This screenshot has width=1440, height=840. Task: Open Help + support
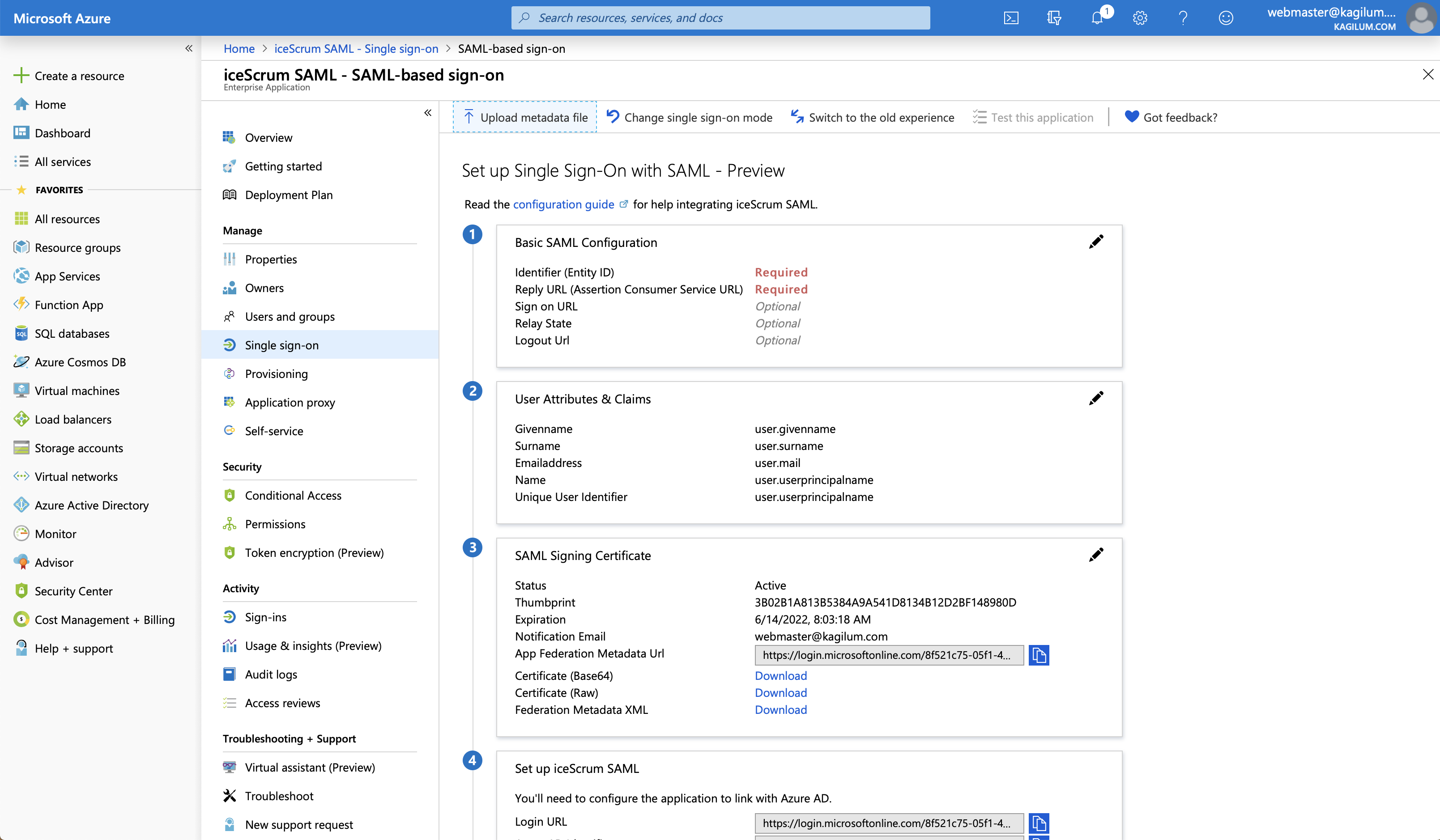point(64,648)
